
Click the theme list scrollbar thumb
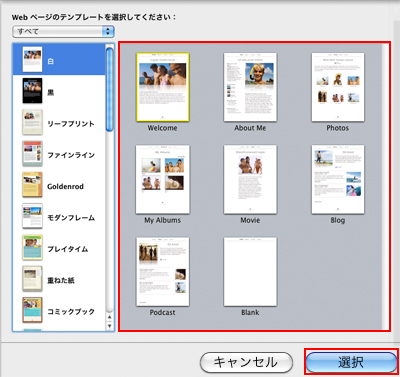[x=110, y=89]
